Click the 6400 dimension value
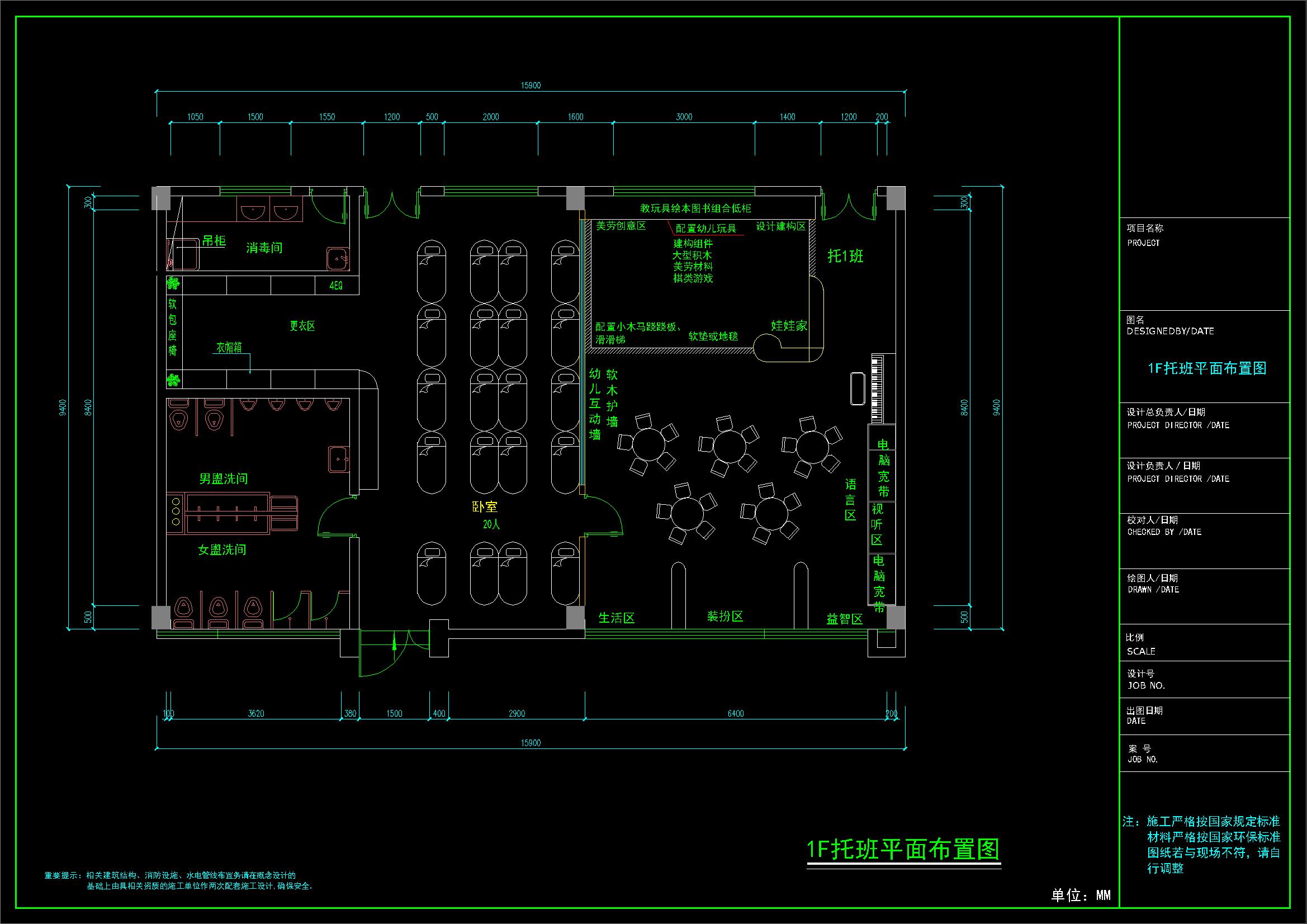This screenshot has width=1307, height=924. point(736,713)
